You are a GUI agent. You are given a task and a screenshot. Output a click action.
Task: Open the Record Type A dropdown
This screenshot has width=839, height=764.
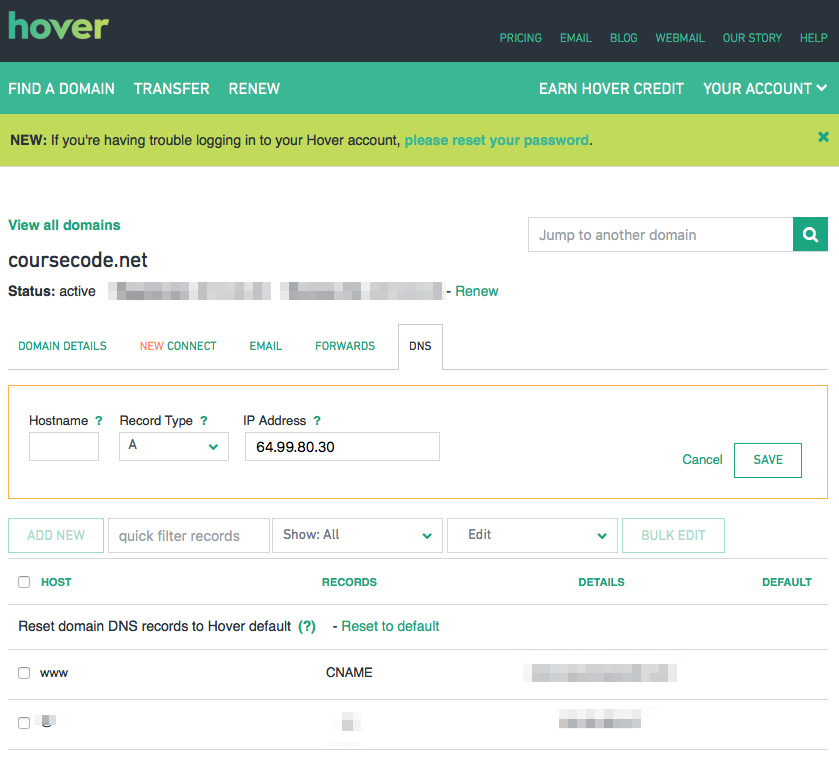[174, 446]
